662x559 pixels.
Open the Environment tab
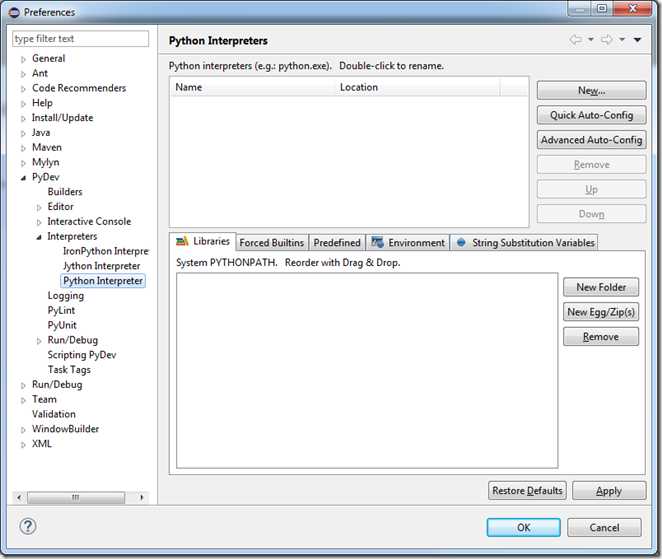pos(408,243)
